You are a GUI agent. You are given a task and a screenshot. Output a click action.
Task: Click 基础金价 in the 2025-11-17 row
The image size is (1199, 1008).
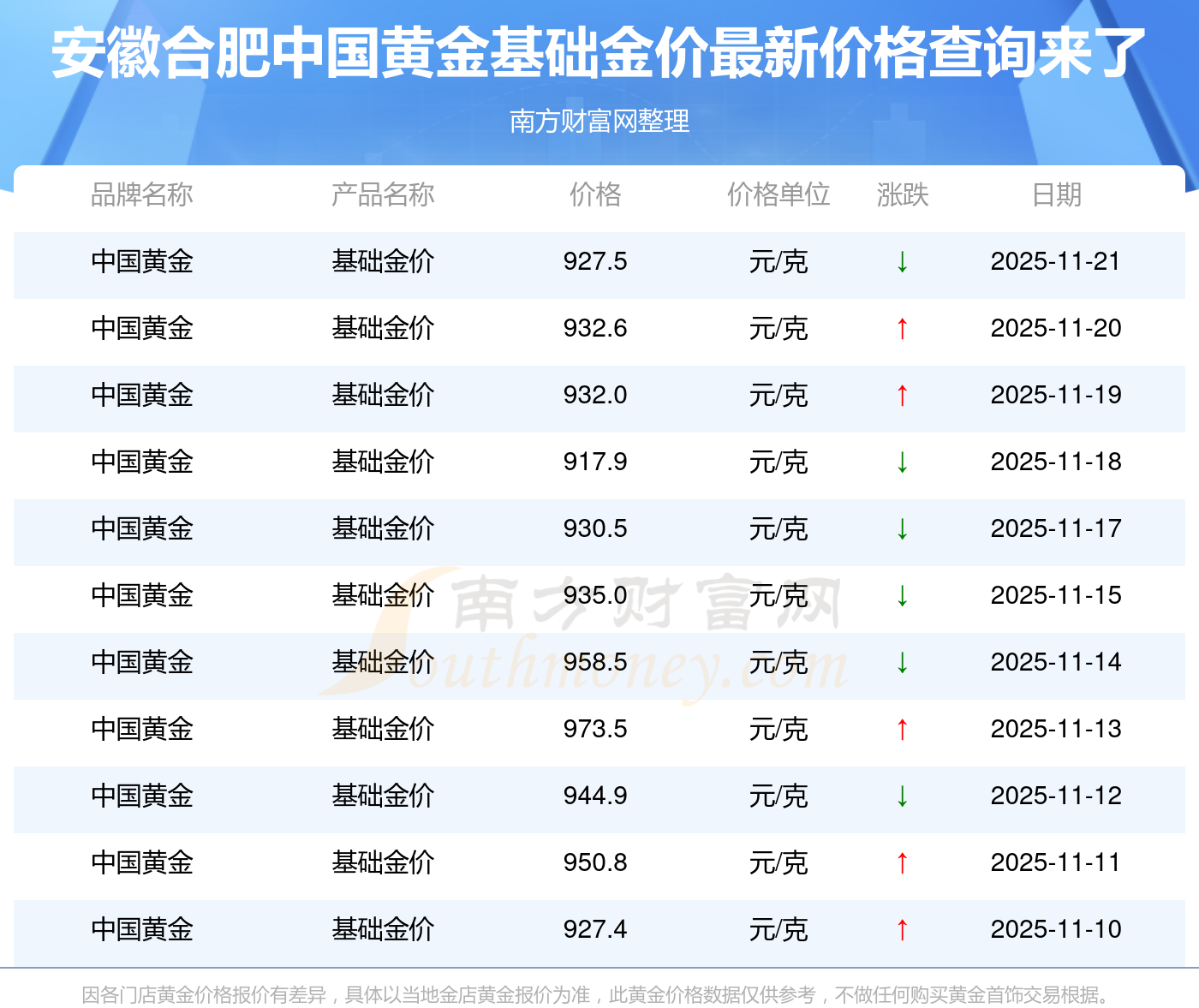(383, 528)
